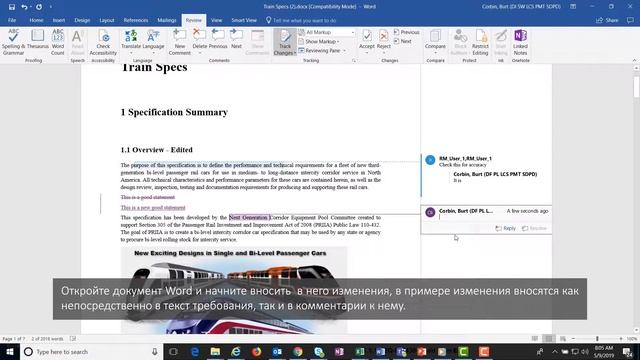Open the File menu
Image resolution: width=640 pixels, height=360 pixels.
12,20
